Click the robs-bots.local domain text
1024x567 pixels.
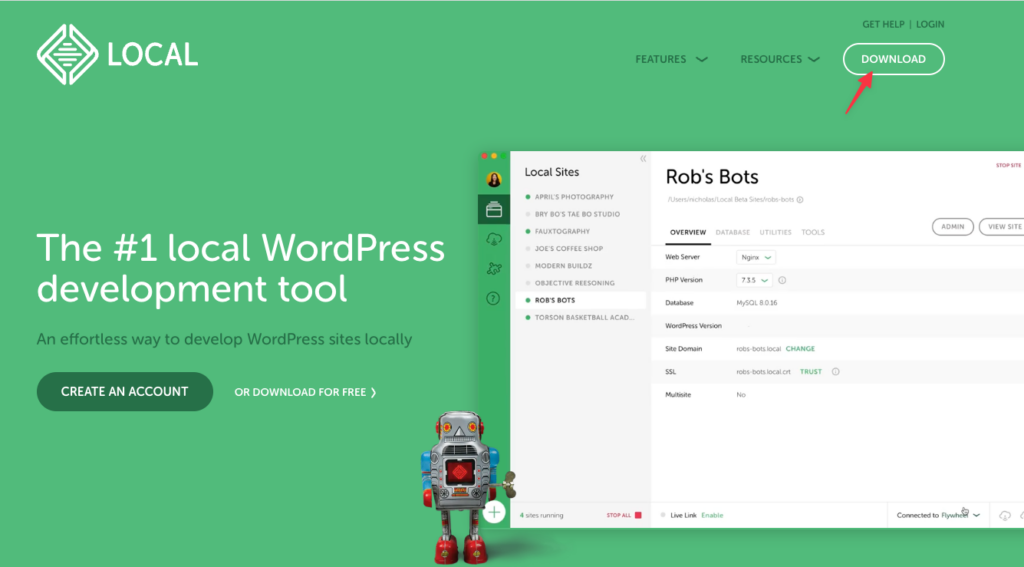(758, 349)
